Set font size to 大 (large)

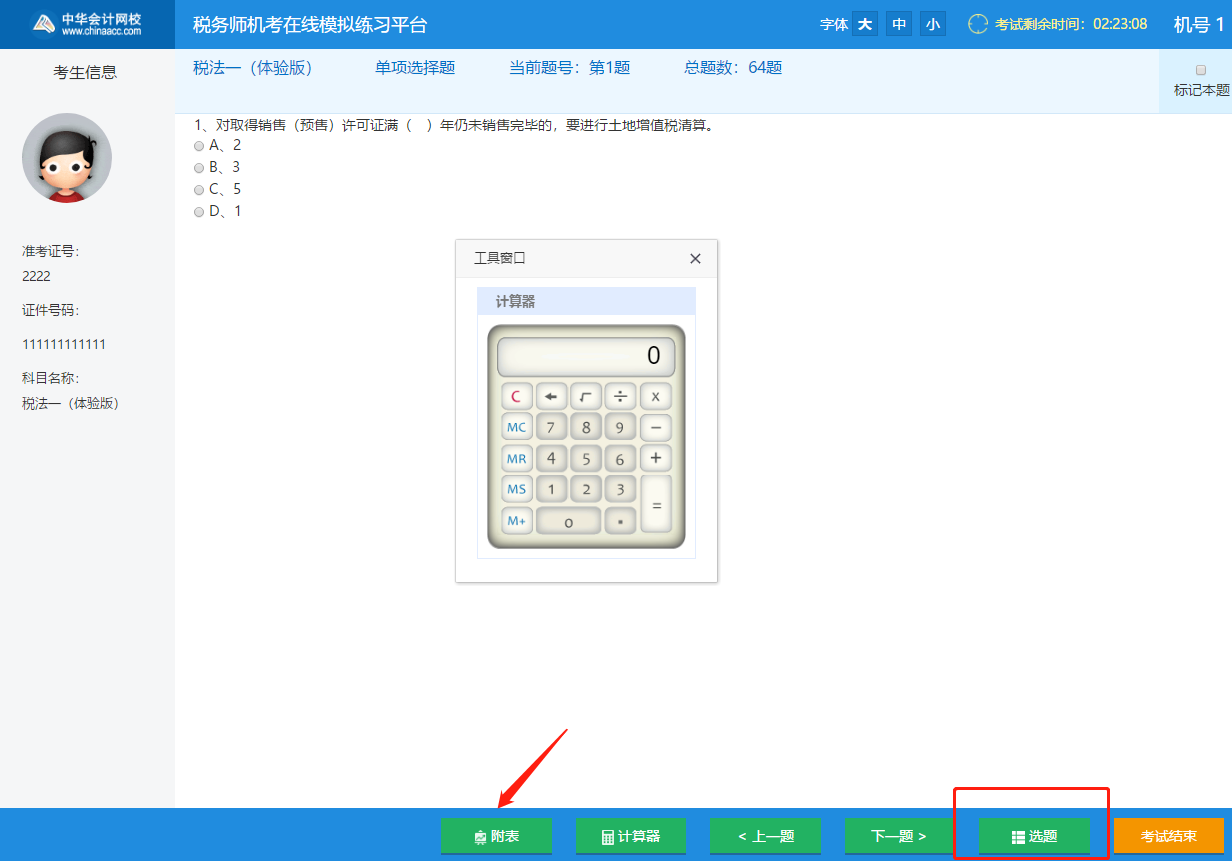[x=865, y=24]
